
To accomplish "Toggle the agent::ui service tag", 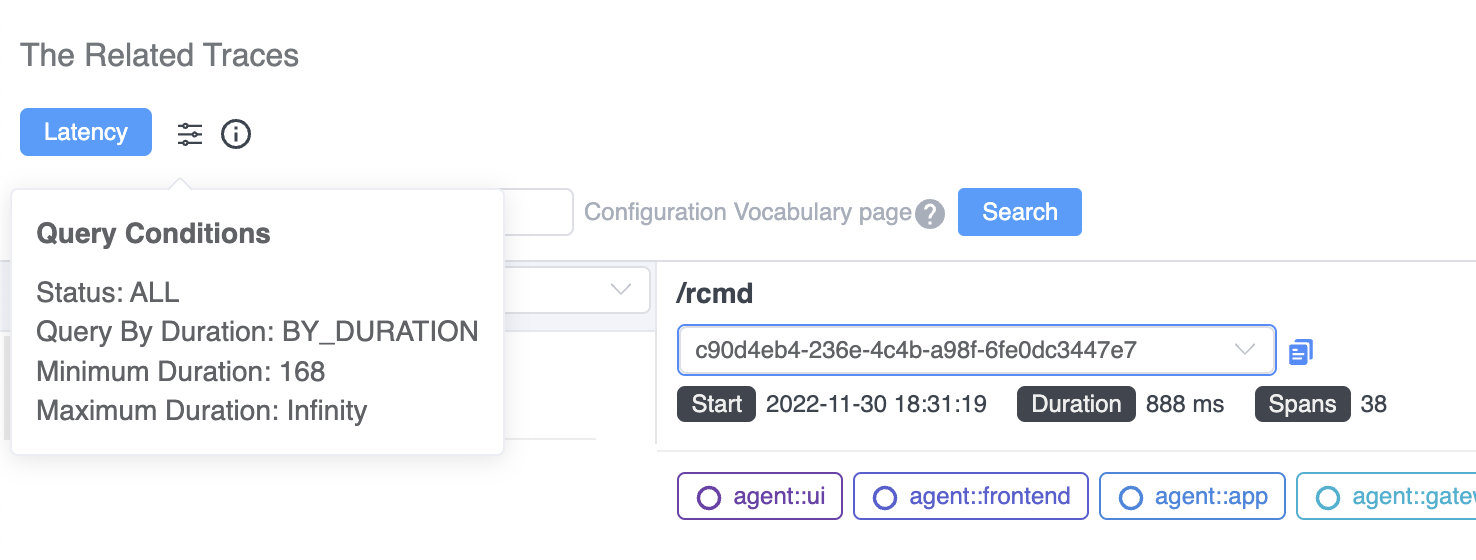I will point(760,497).
